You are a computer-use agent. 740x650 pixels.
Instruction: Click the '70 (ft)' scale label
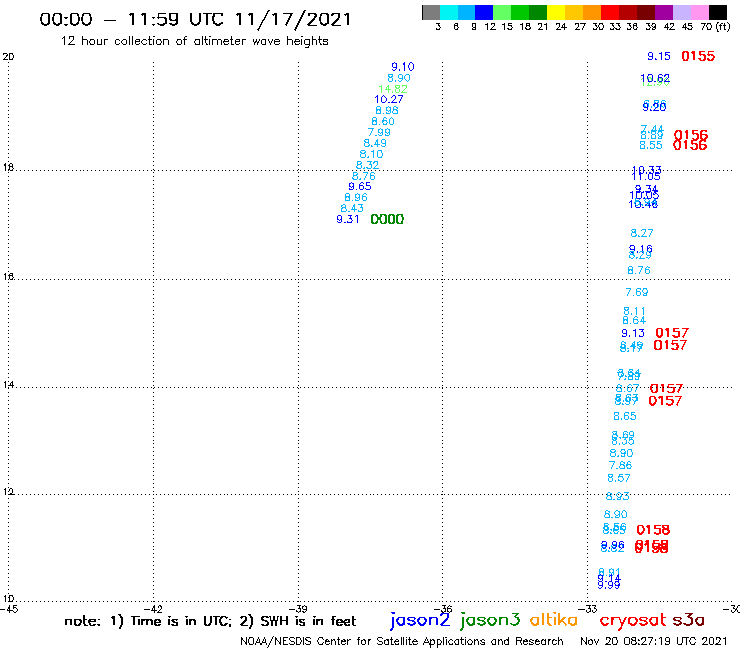[715, 26]
